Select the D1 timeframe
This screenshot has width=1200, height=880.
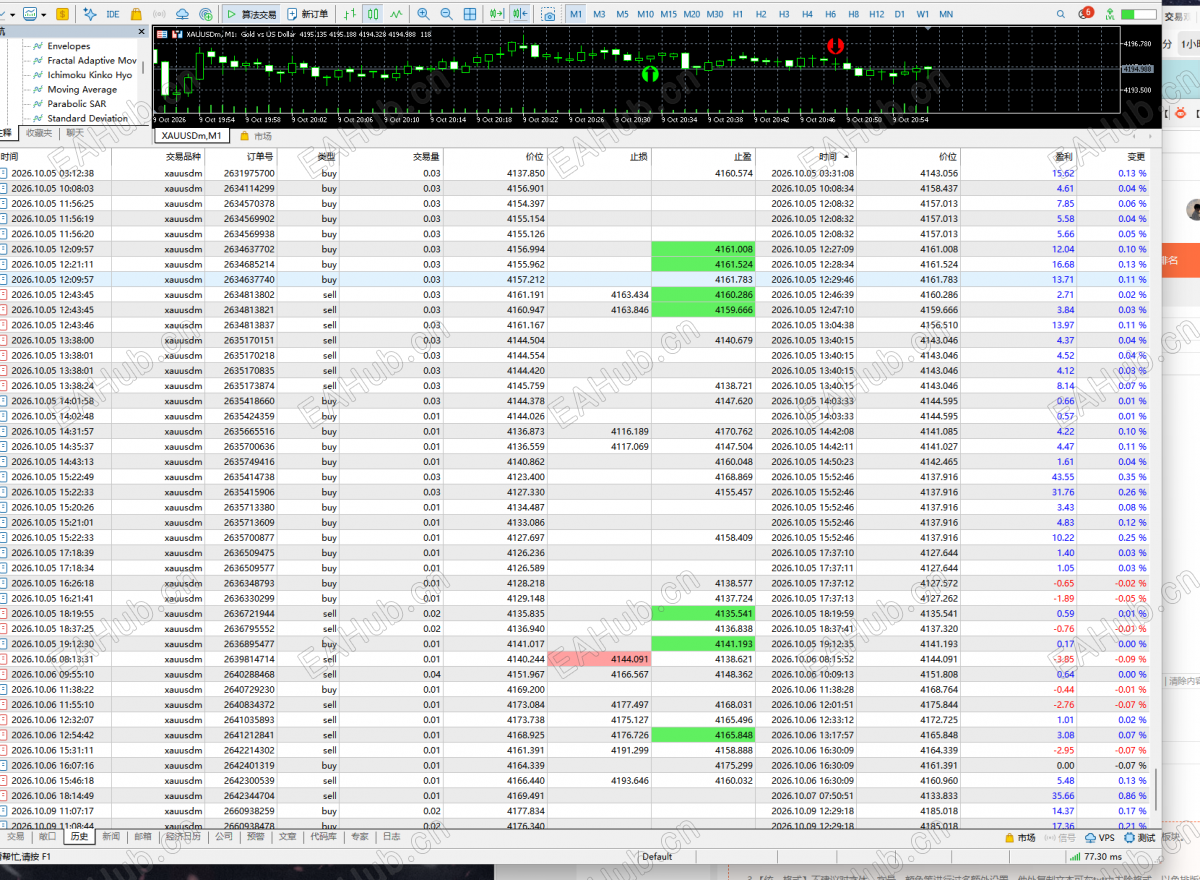900,14
